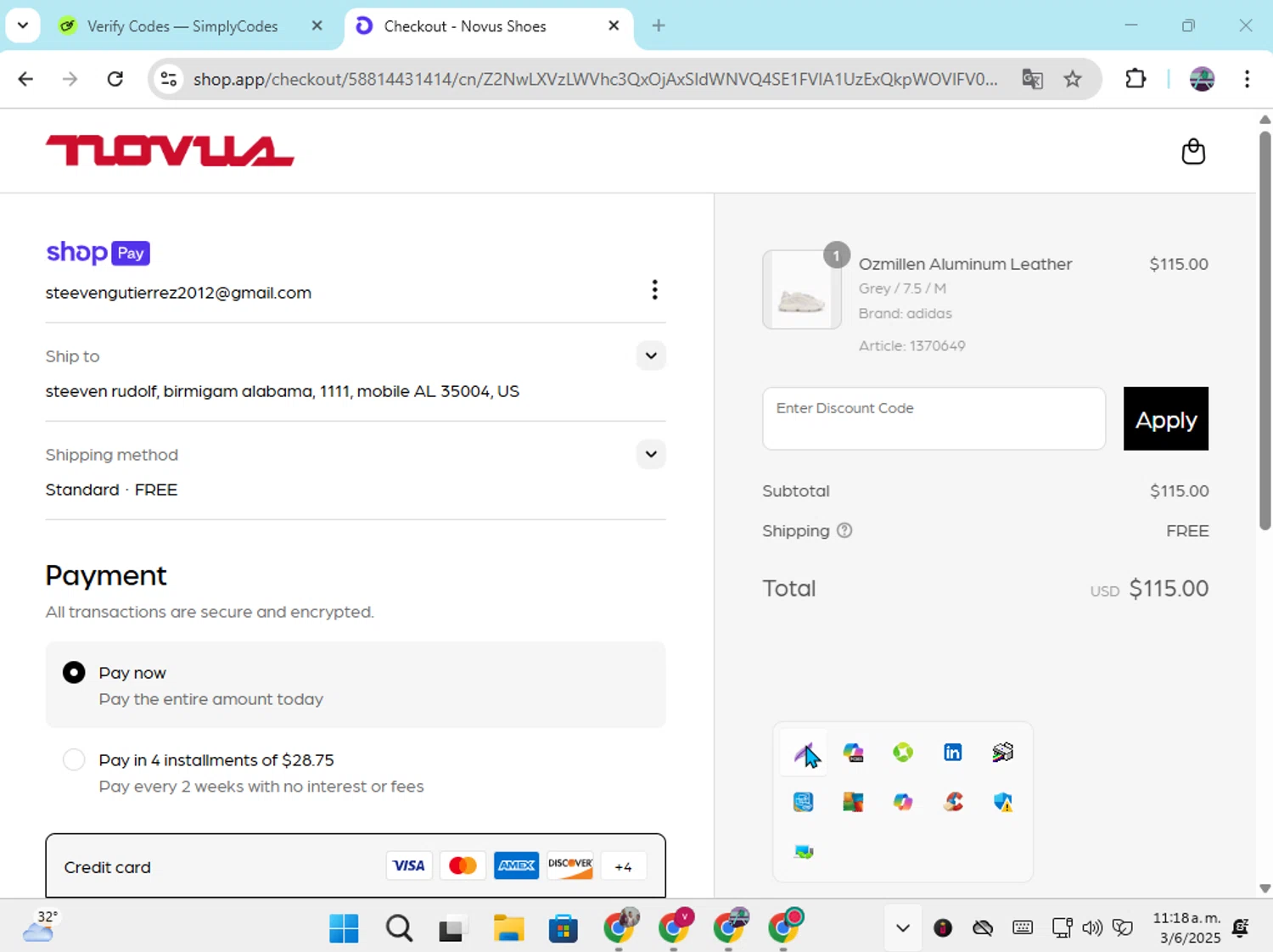Click the touch keyboard tray icon

tap(1023, 927)
